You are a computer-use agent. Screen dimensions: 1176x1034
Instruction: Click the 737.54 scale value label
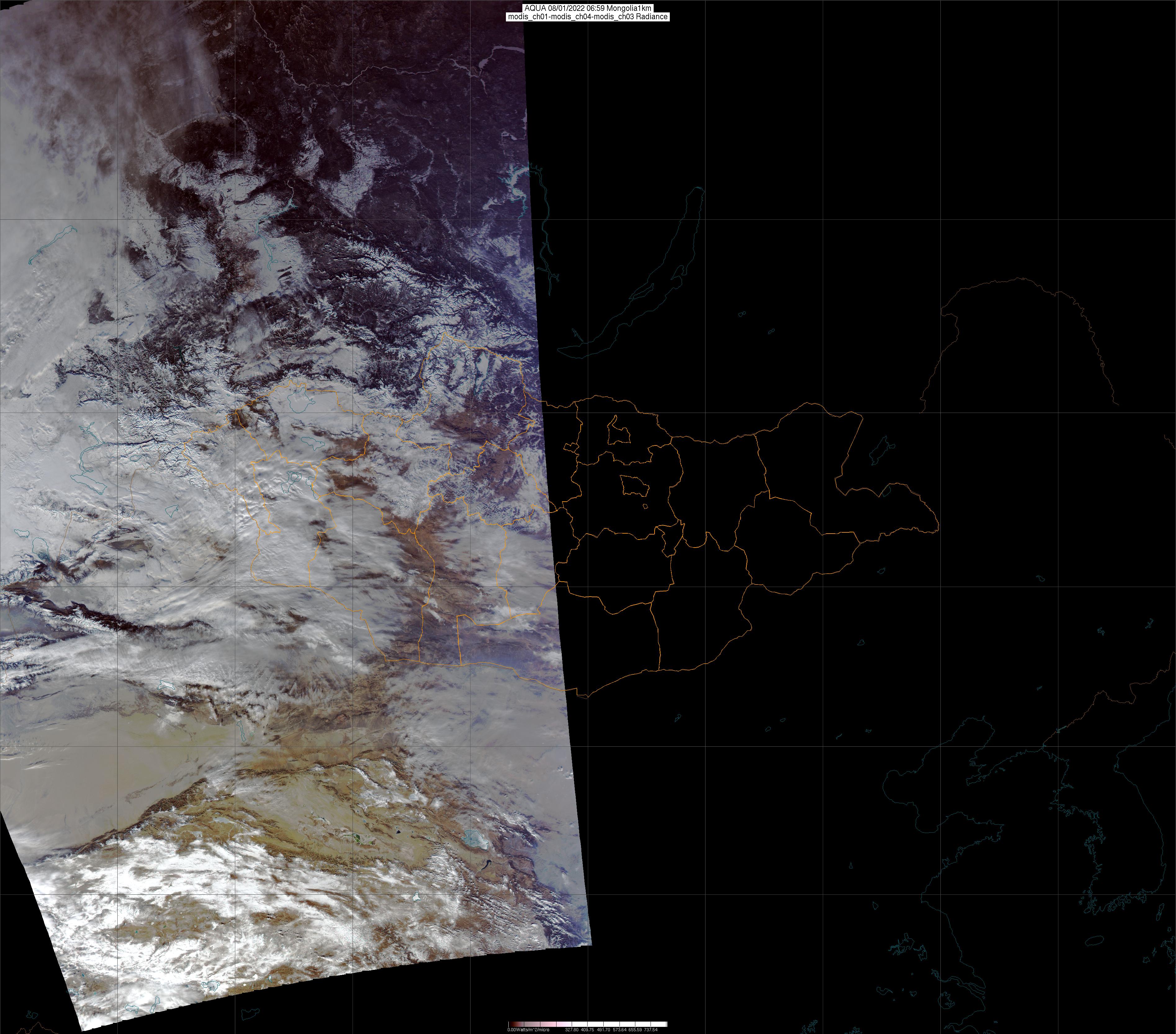651,1029
